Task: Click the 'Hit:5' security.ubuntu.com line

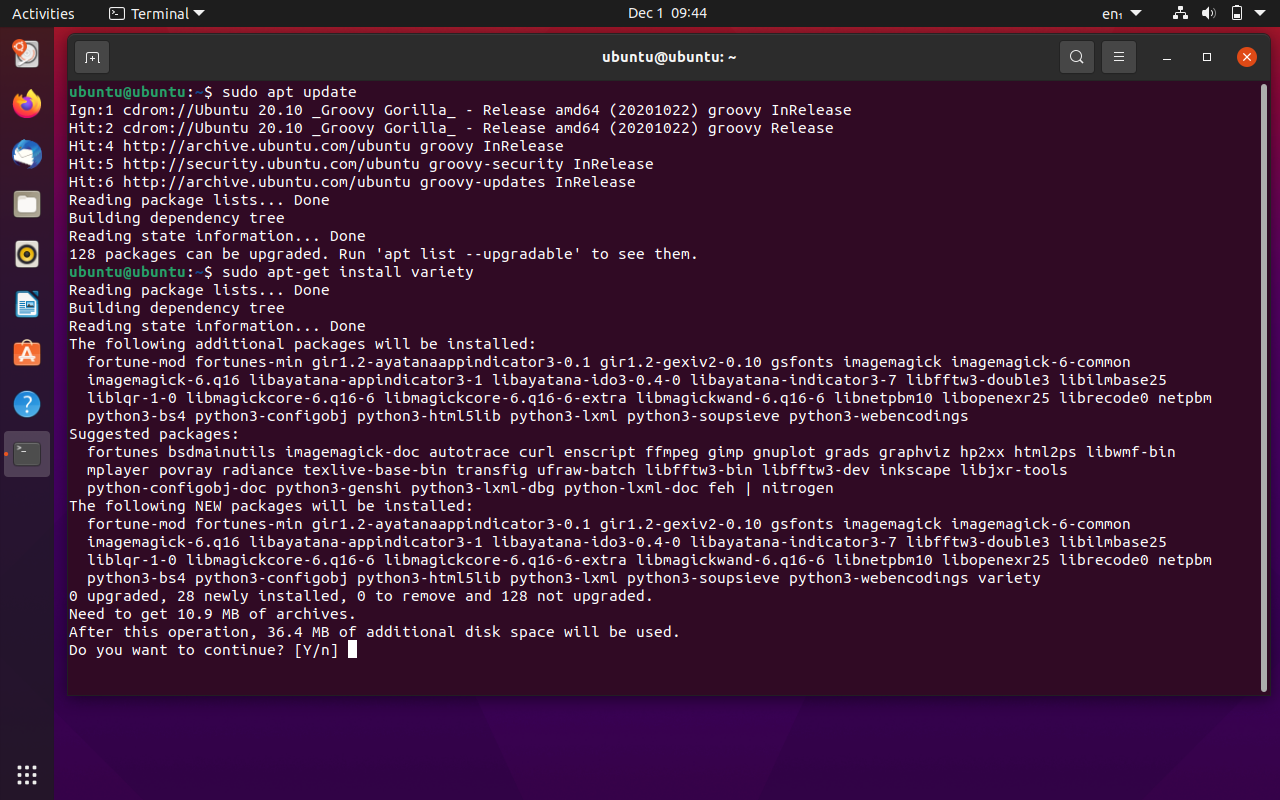Action: click(x=361, y=164)
